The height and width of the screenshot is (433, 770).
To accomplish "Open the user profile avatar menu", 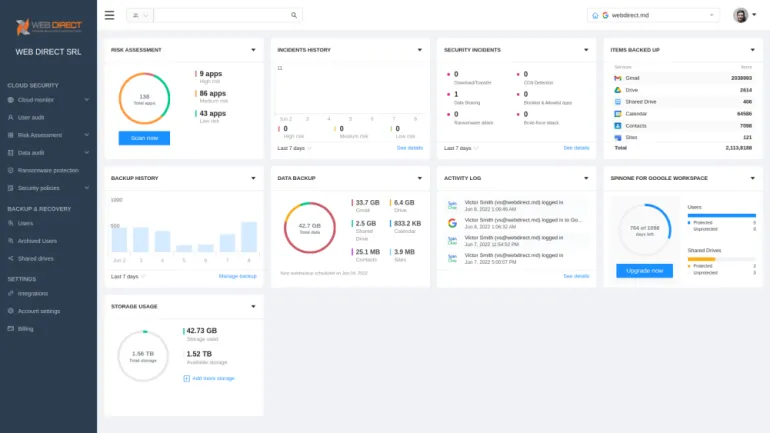I will (x=740, y=15).
